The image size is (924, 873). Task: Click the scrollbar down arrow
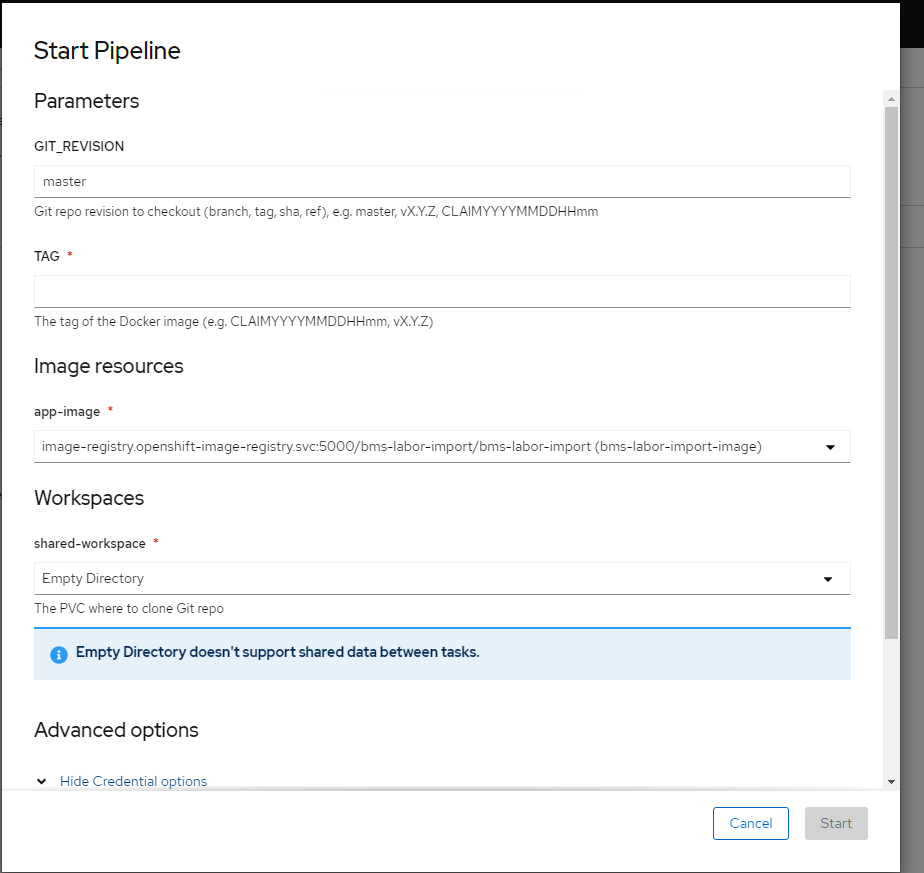(890, 782)
